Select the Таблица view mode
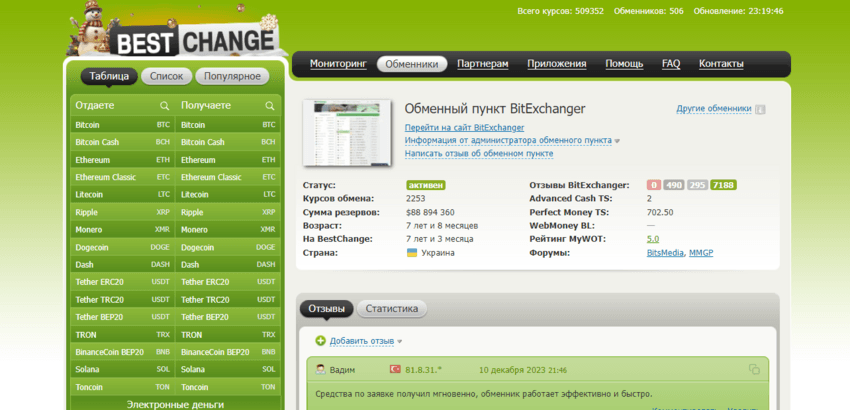The height and width of the screenshot is (410, 850). 108,76
